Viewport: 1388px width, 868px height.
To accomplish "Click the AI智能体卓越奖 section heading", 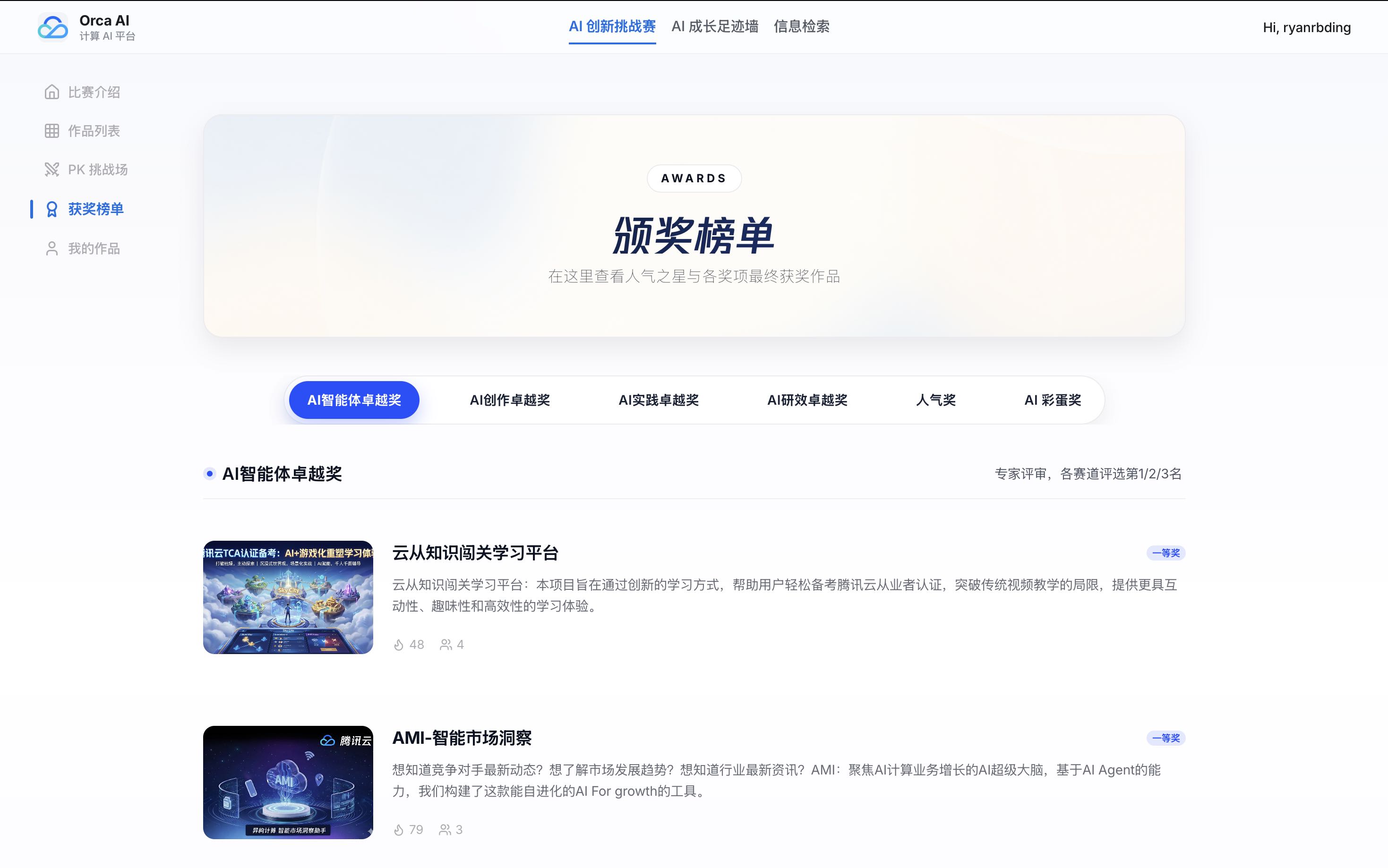I will [x=282, y=474].
